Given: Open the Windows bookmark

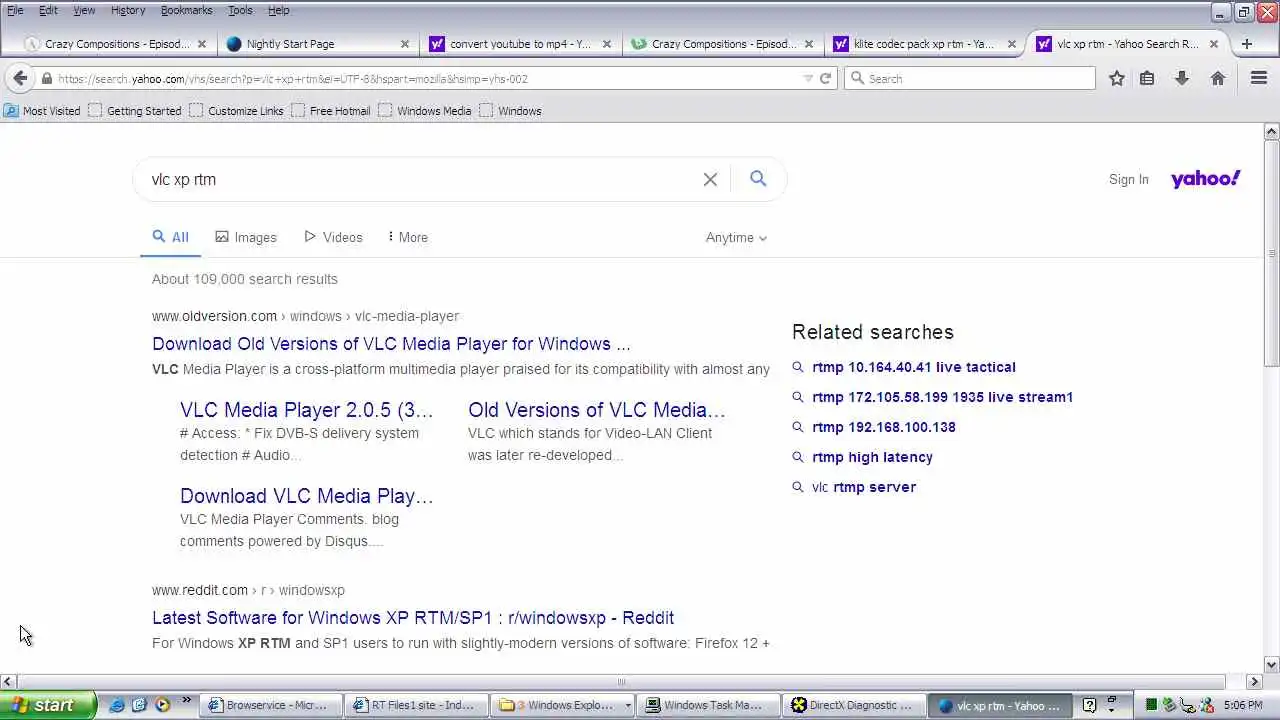Looking at the screenshot, I should coord(511,111).
